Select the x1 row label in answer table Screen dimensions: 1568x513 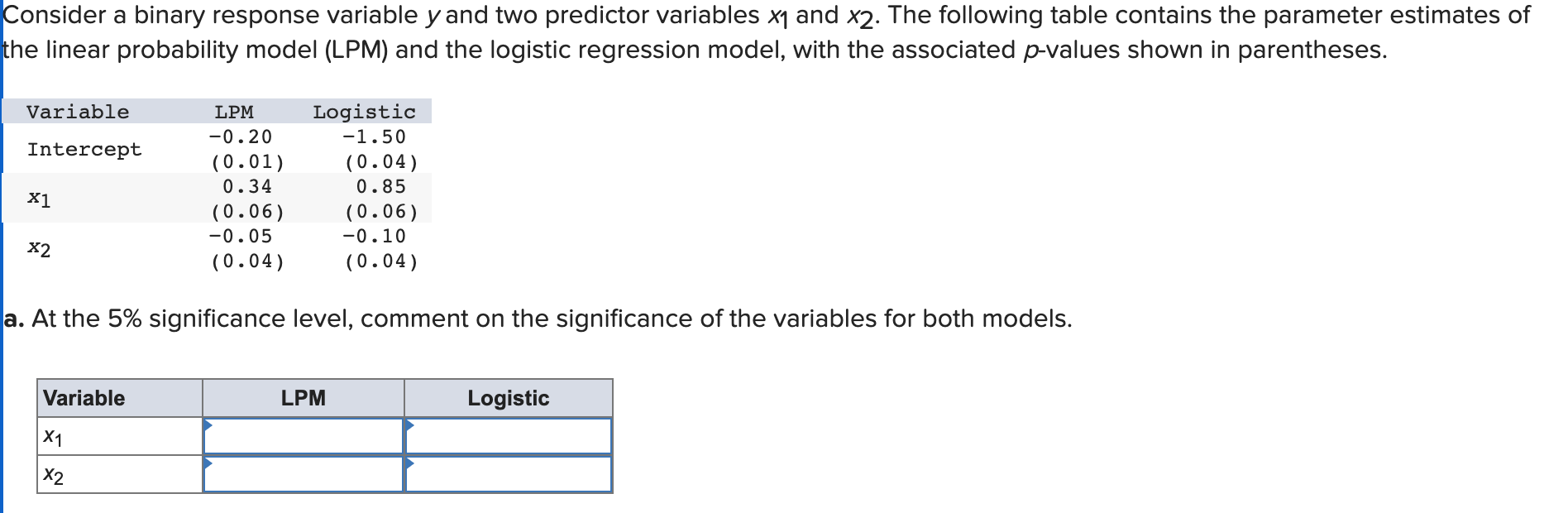click(x=52, y=432)
